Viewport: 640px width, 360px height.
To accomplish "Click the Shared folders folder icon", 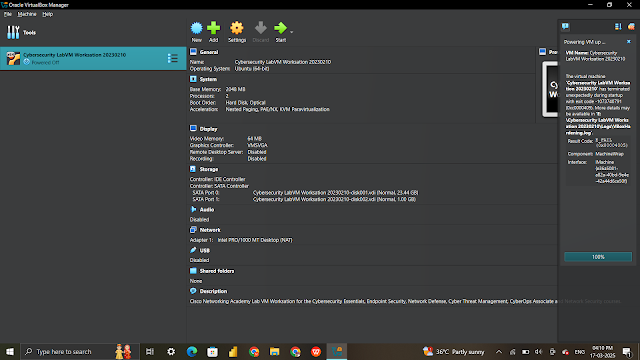I will click(193, 271).
